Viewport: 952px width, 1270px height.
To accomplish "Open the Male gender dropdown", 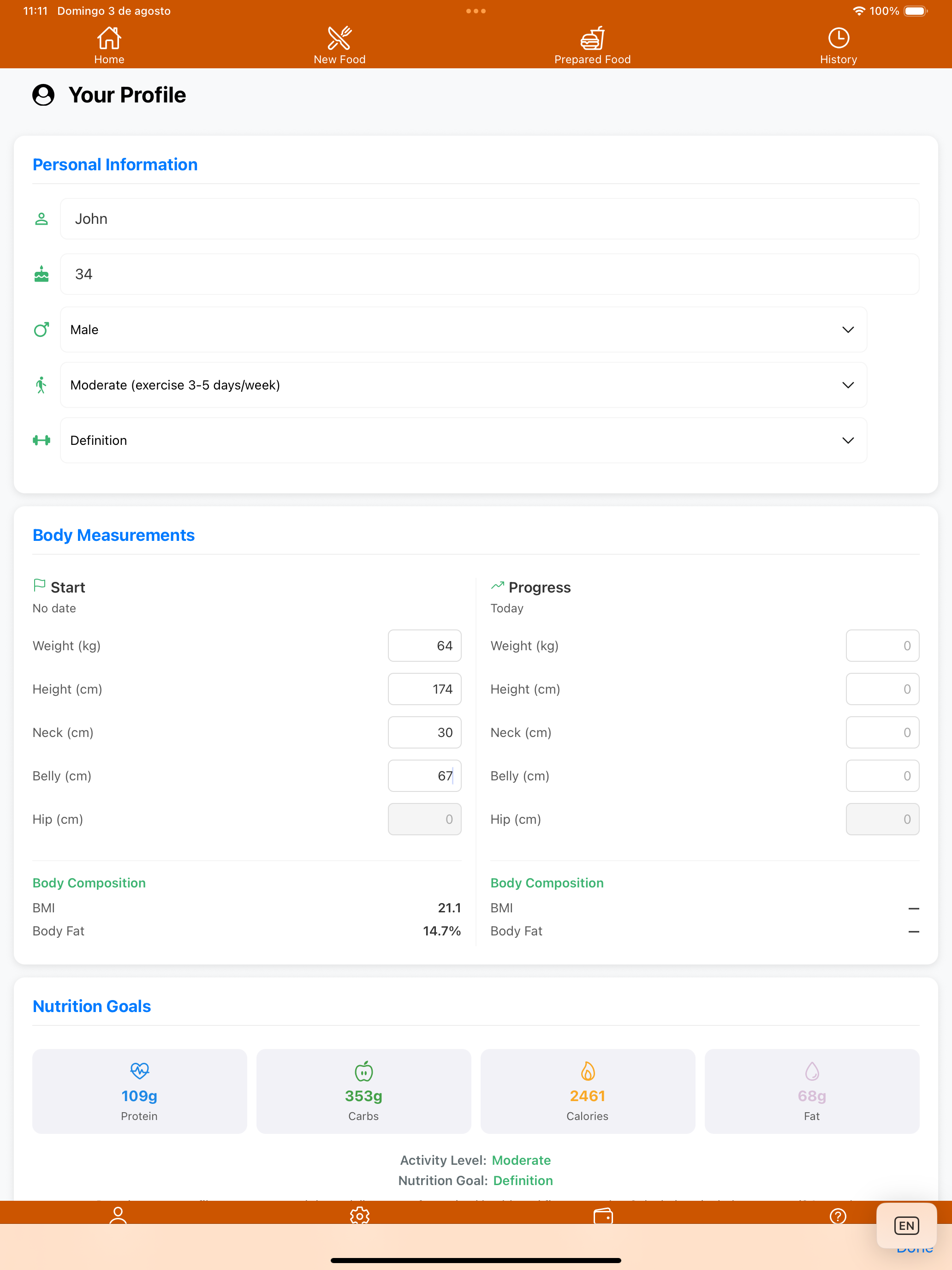I will pyautogui.click(x=464, y=329).
